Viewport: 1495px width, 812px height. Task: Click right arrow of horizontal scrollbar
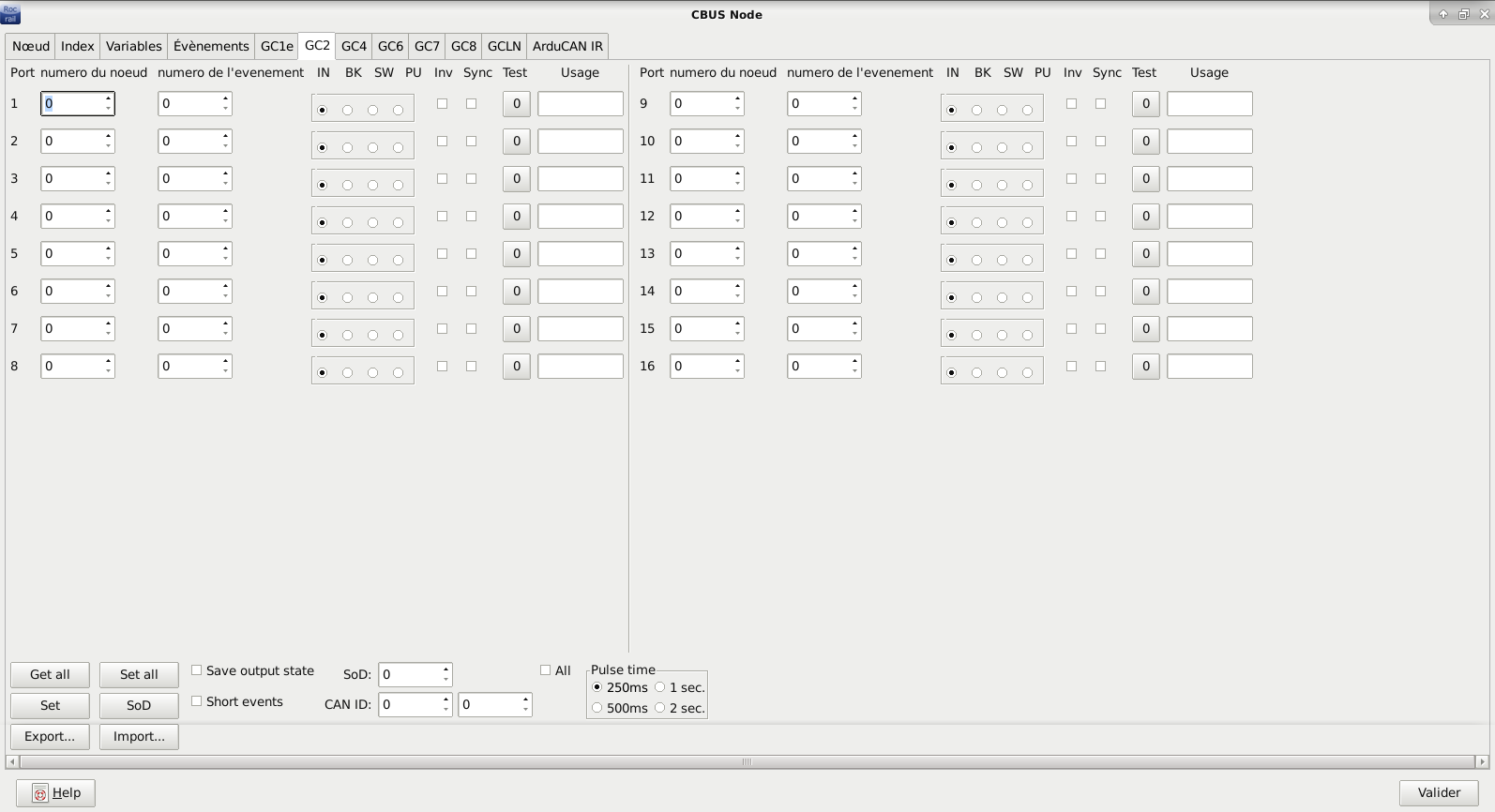coord(1482,762)
